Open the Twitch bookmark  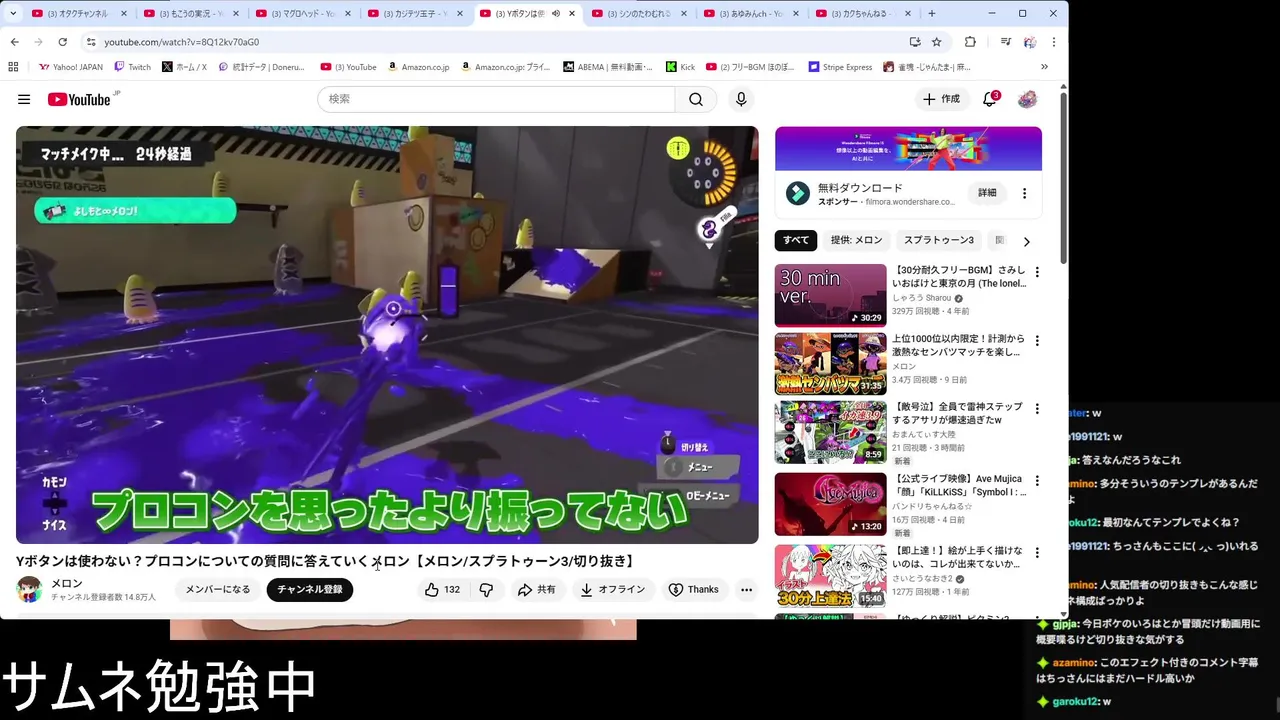tap(132, 67)
